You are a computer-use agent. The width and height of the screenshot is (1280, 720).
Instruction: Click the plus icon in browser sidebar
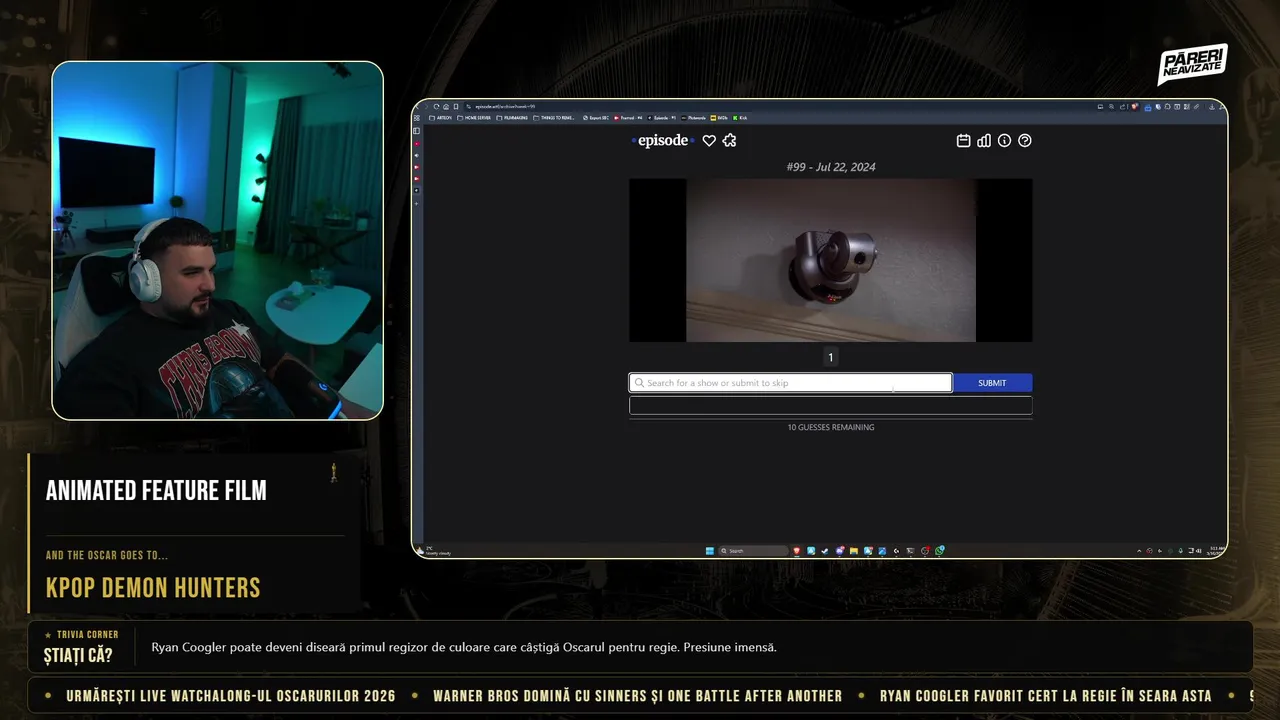(417, 203)
